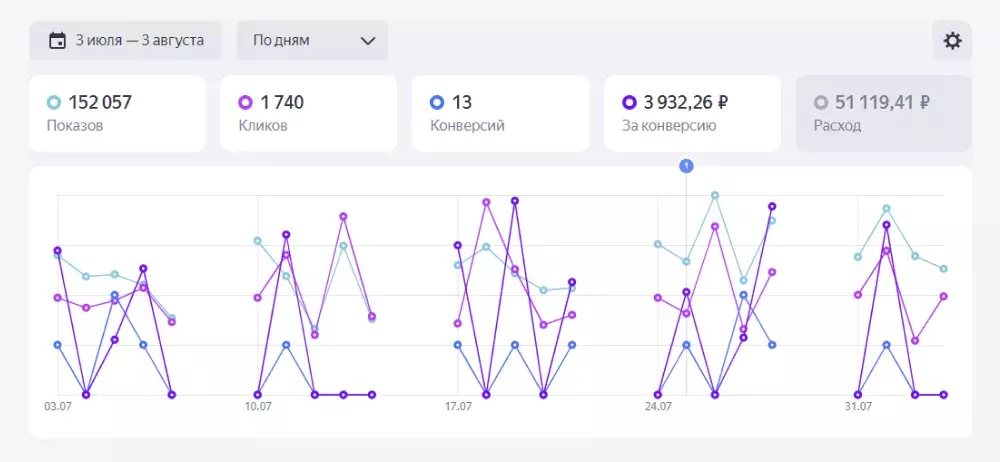Click the chevron arrow in 'По дням' selector

tap(367, 41)
